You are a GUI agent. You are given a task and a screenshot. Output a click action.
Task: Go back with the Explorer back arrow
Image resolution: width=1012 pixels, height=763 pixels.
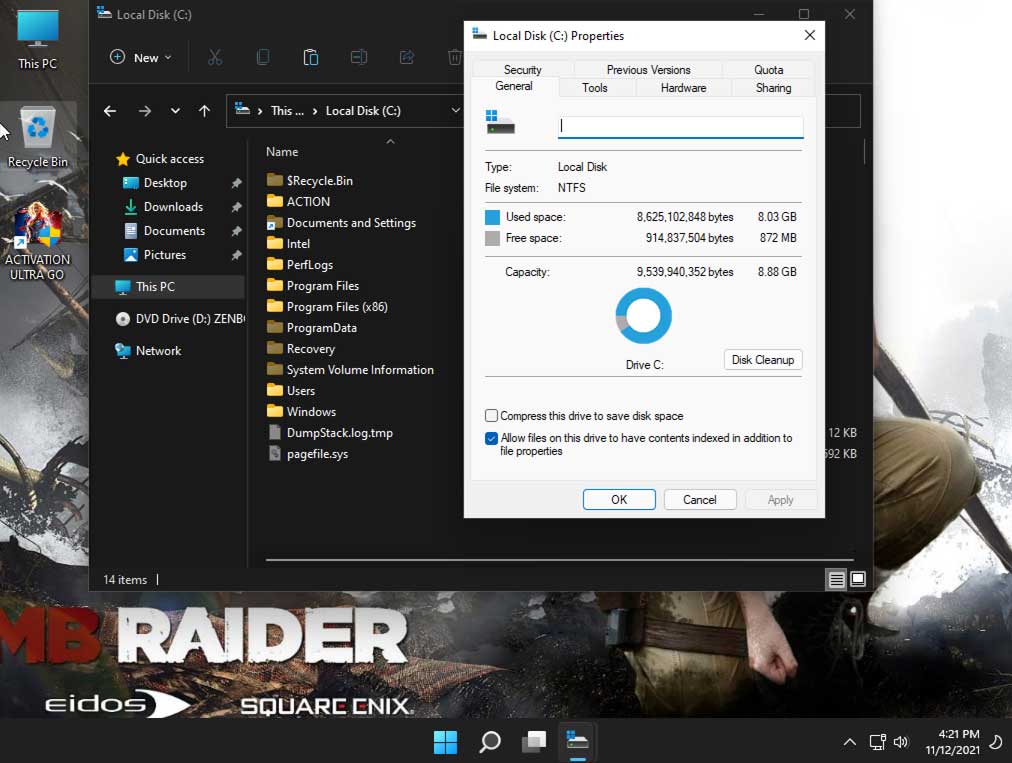110,111
